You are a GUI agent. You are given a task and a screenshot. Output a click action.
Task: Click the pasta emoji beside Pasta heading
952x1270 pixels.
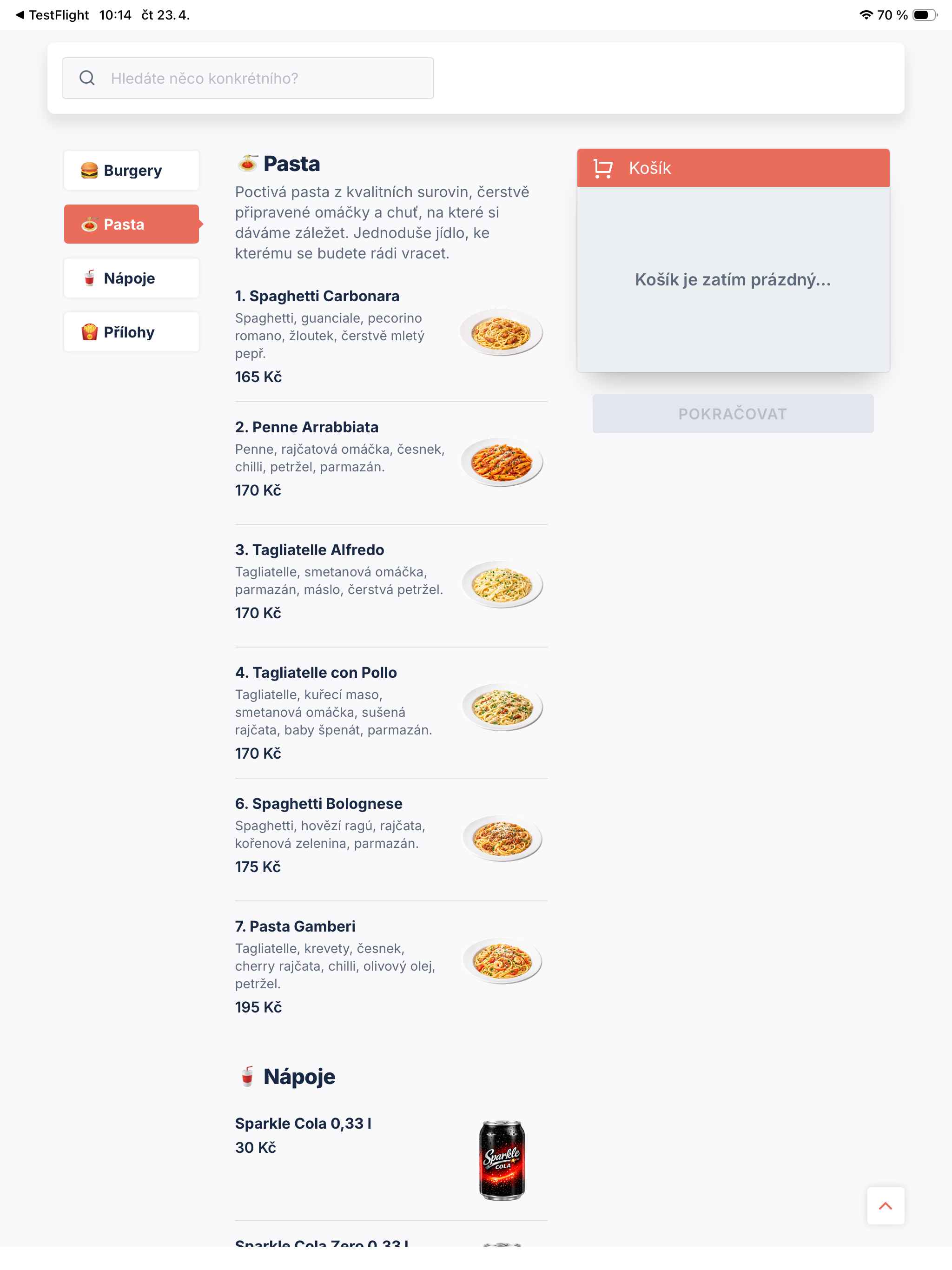click(x=247, y=164)
